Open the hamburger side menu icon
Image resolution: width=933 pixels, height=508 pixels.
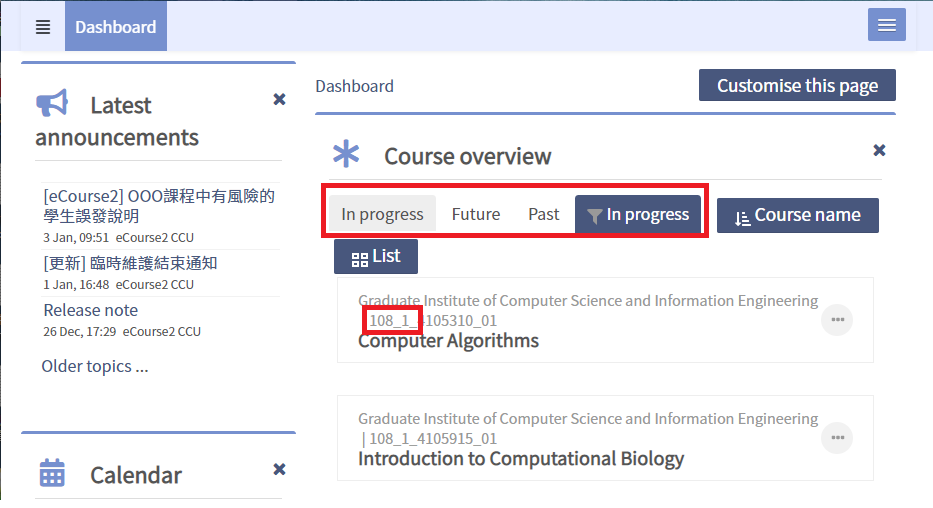tap(43, 27)
